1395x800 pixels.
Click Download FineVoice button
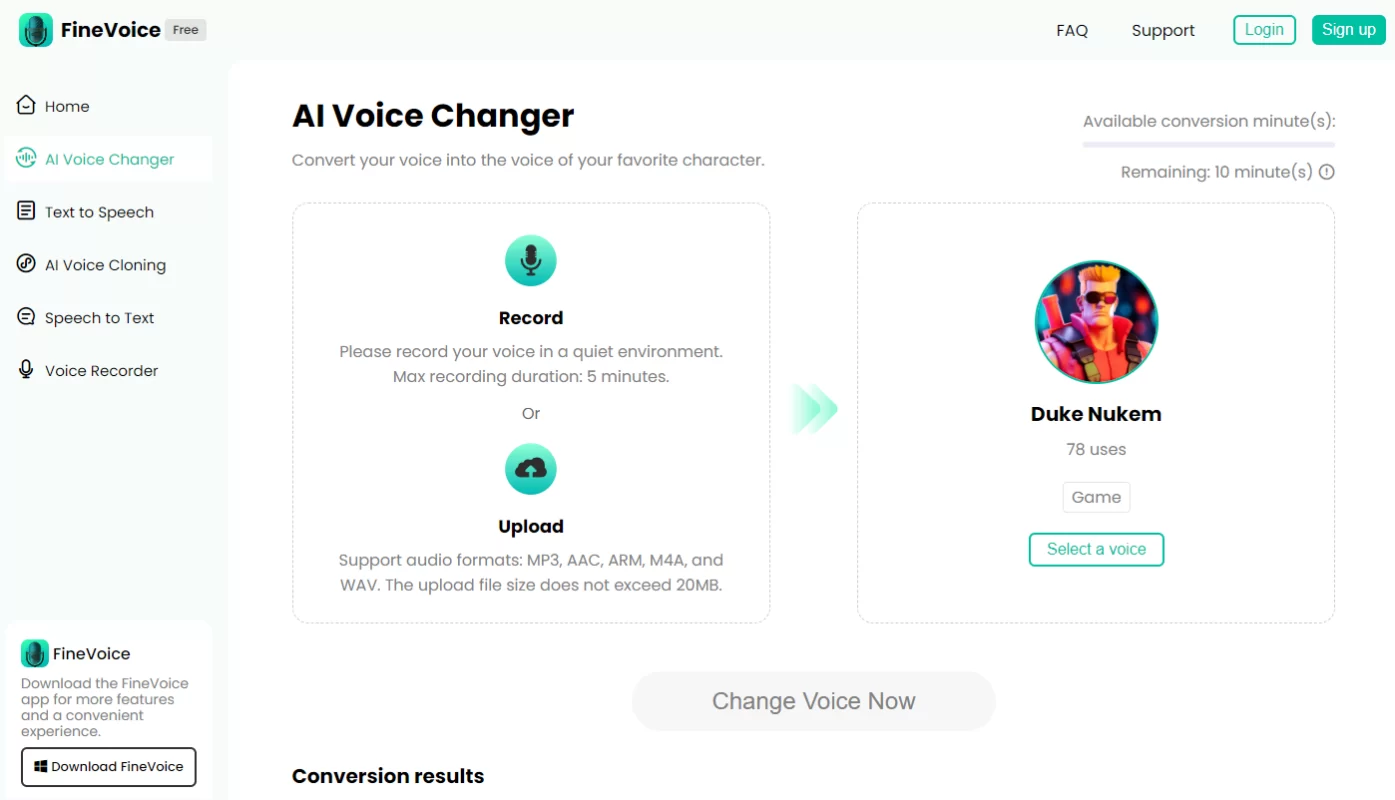pos(109,767)
